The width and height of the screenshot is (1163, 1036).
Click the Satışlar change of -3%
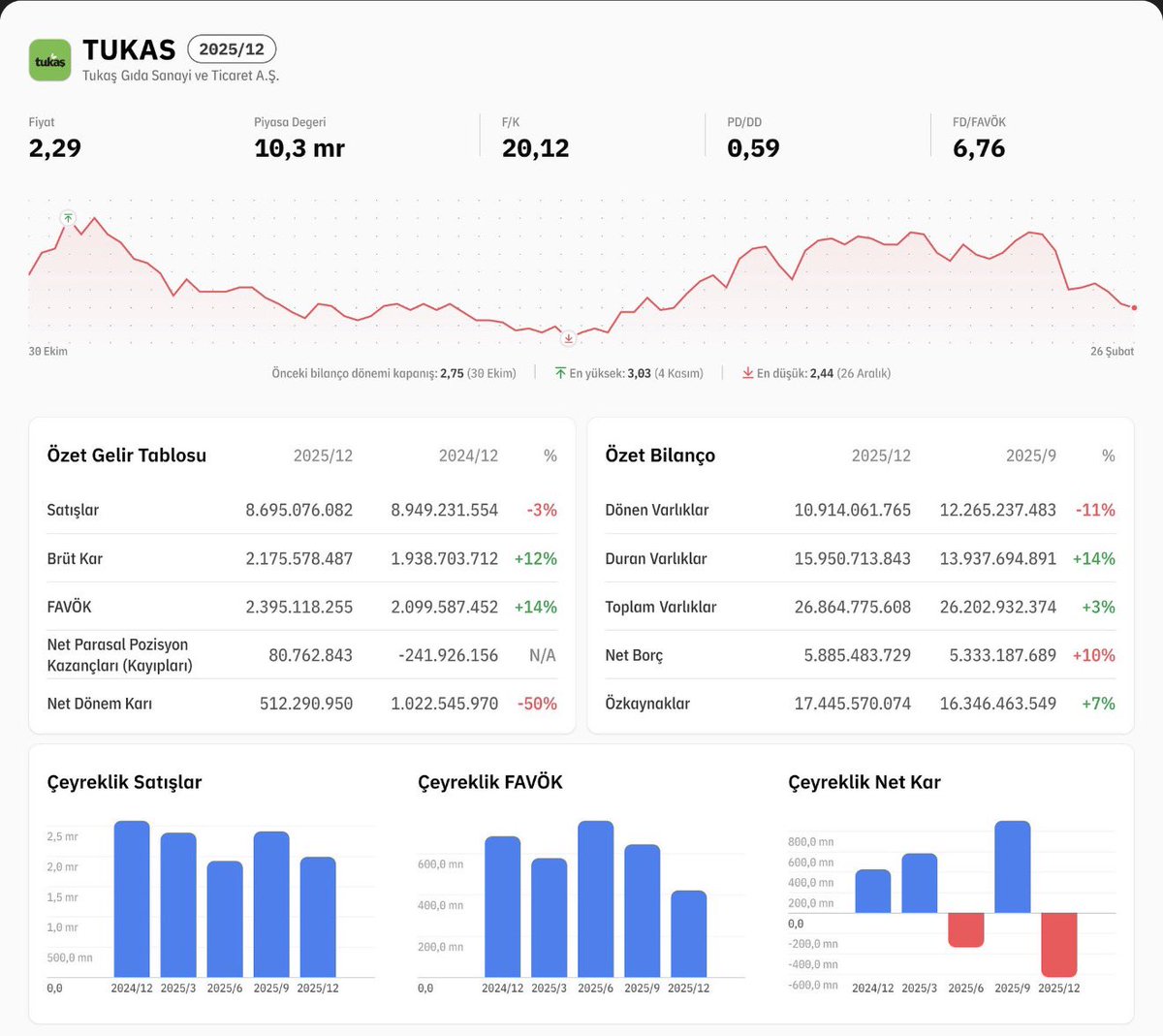[x=542, y=510]
